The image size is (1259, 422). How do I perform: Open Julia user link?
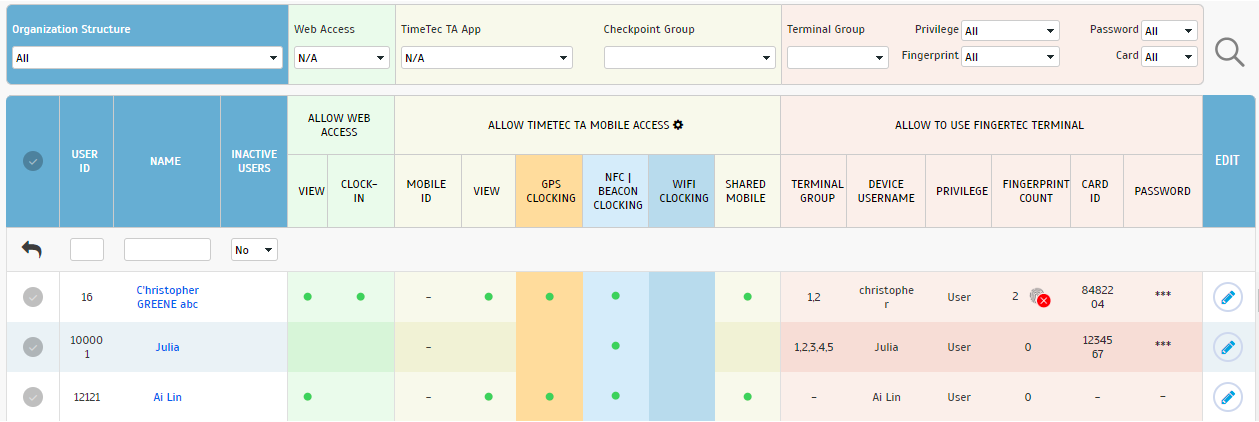(167, 347)
